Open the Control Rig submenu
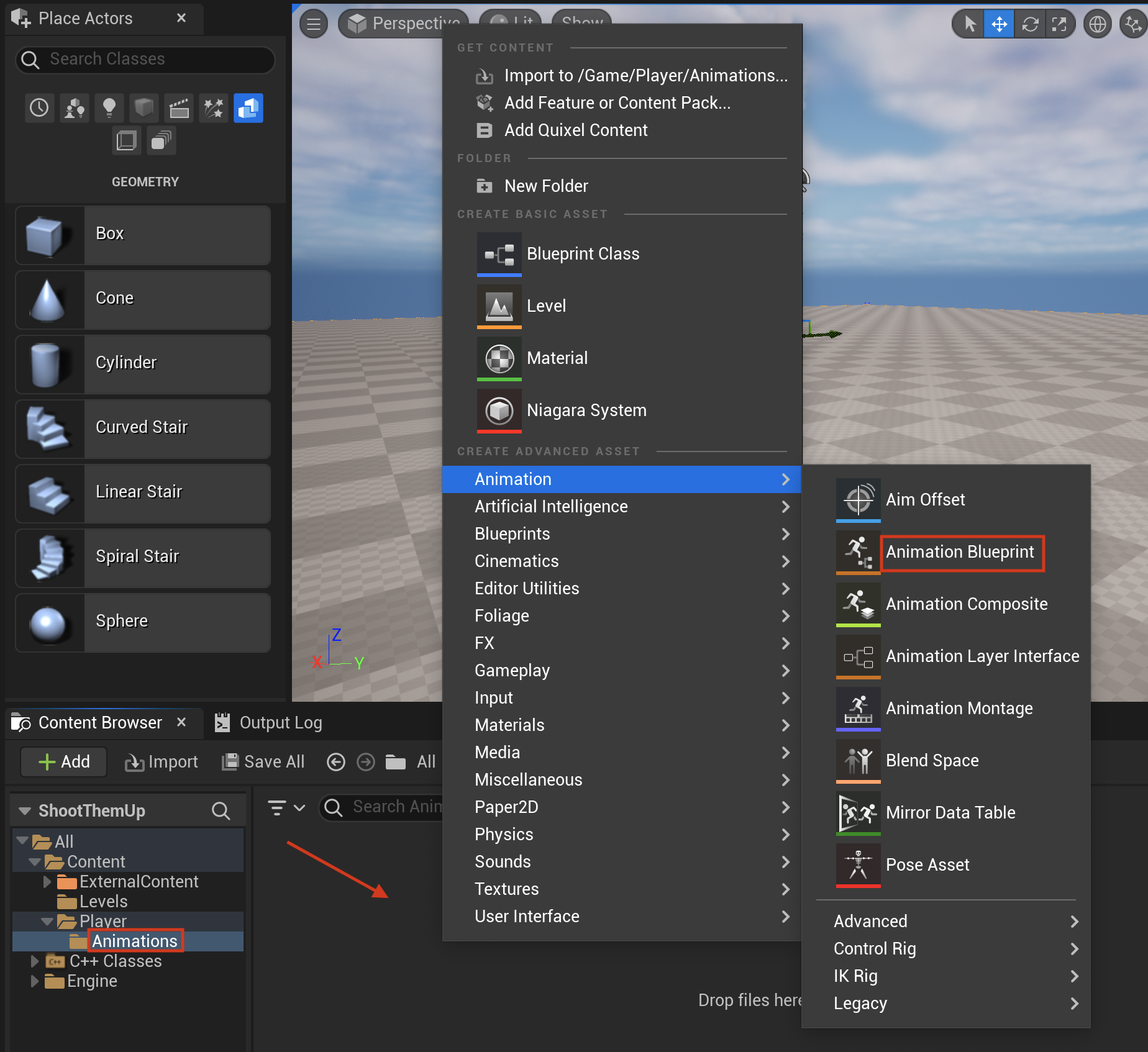 [x=946, y=949]
